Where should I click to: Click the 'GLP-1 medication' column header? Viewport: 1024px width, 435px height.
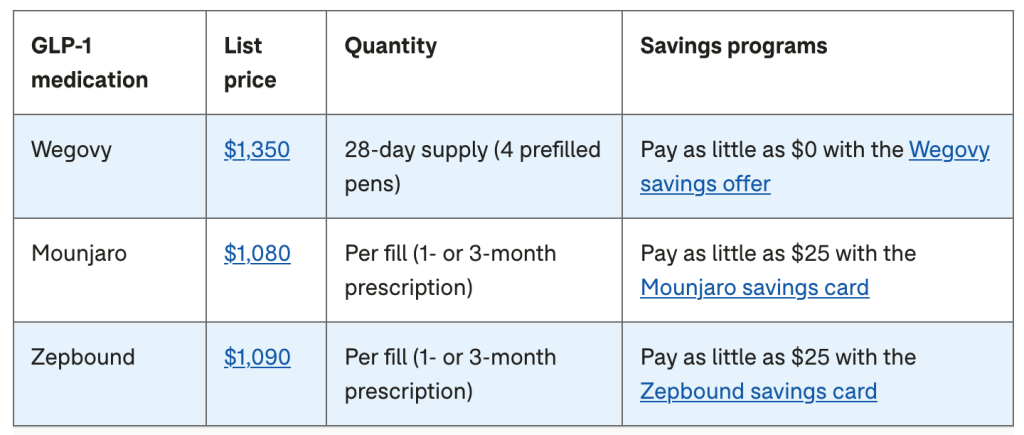(89, 63)
